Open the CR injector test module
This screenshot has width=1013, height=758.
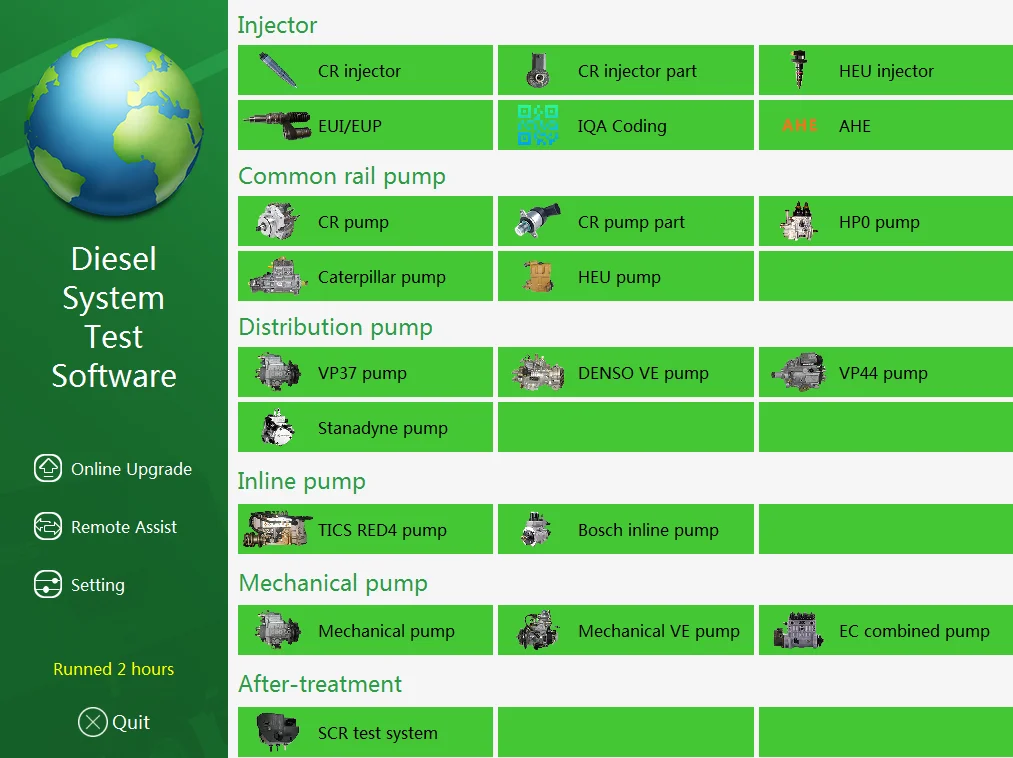click(366, 70)
